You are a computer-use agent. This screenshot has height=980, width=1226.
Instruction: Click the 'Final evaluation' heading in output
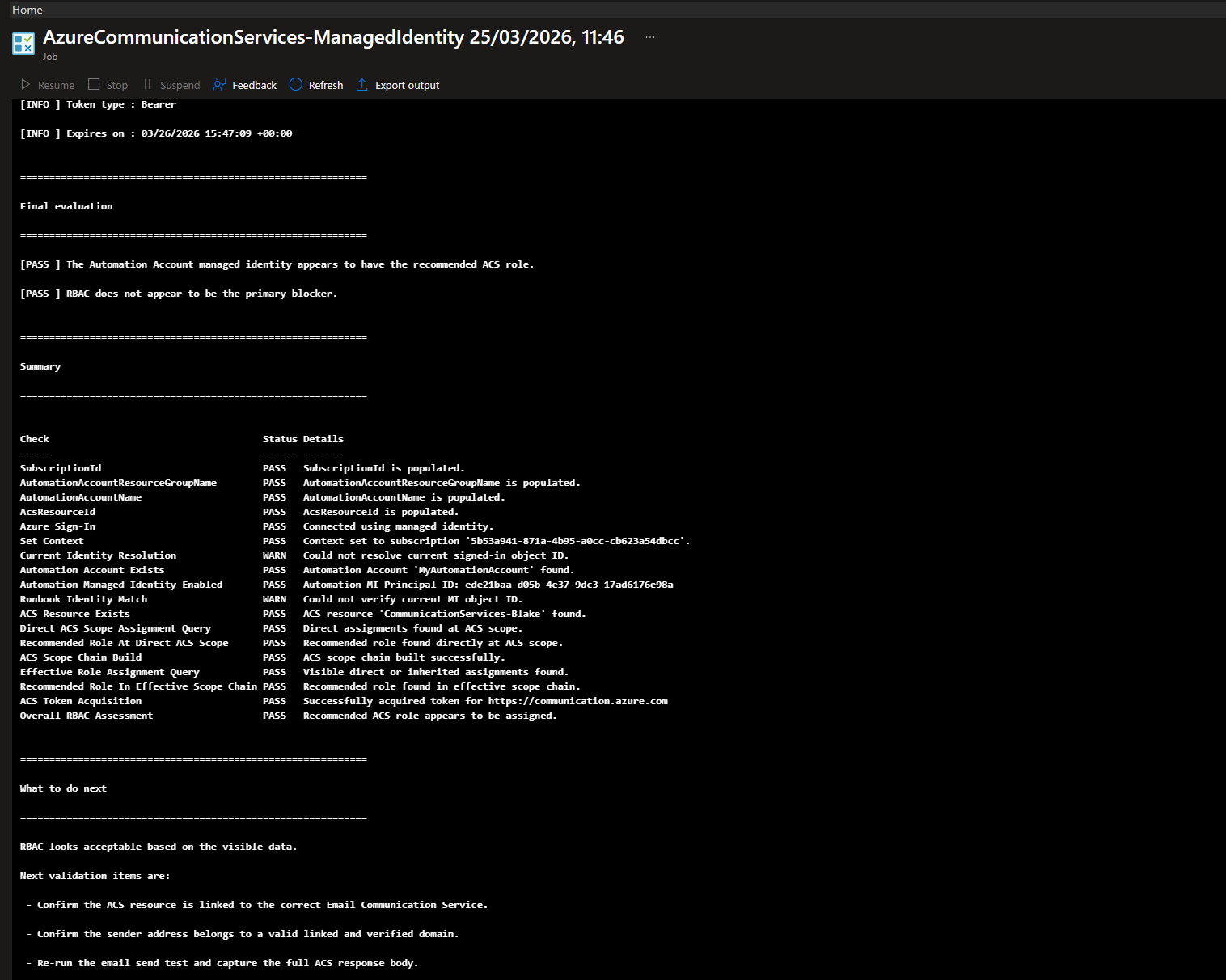click(66, 206)
